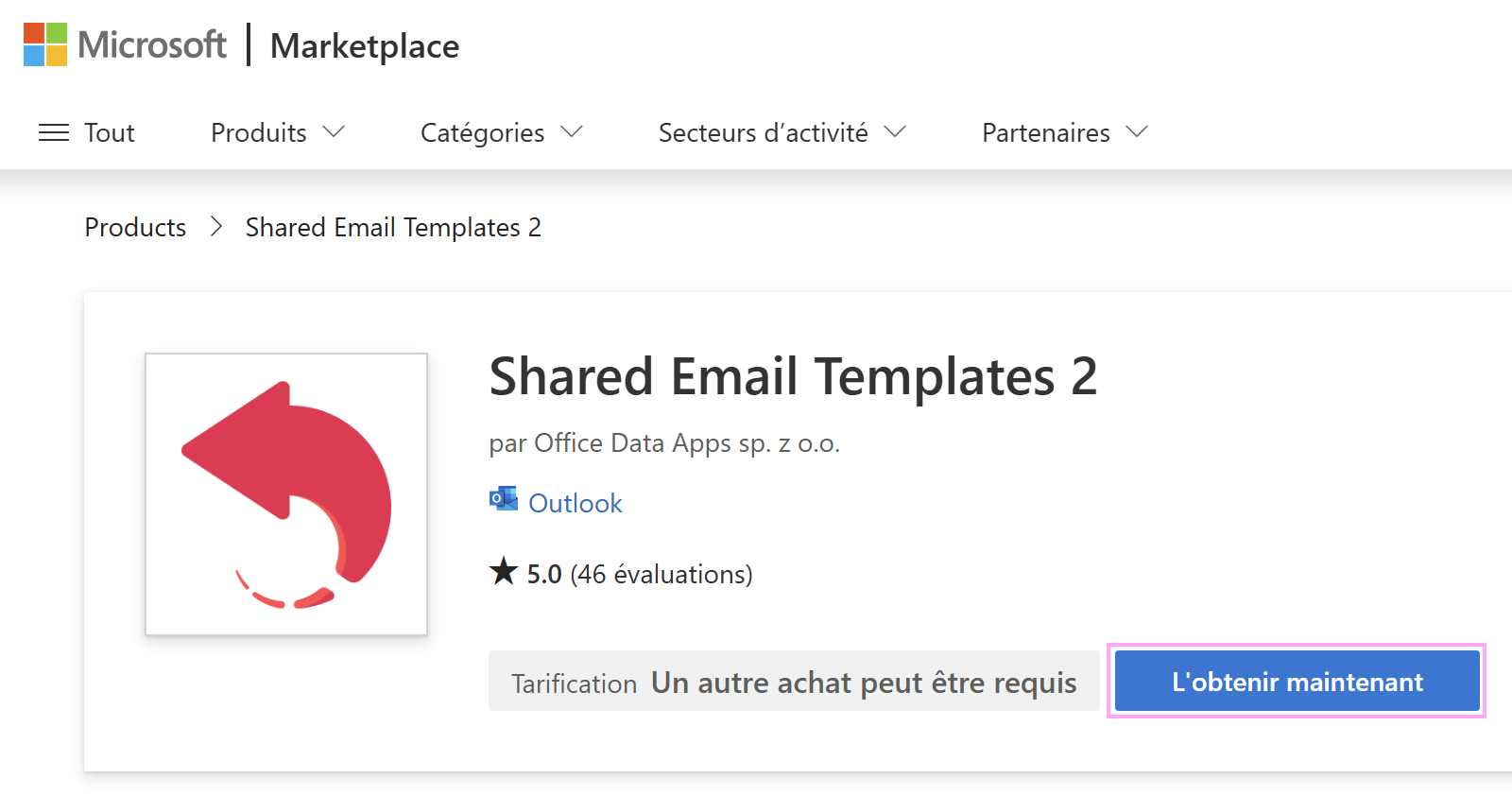Screen dimensions: 1512x796
Task: Open the Secteurs d'activité menu
Action: 763,132
